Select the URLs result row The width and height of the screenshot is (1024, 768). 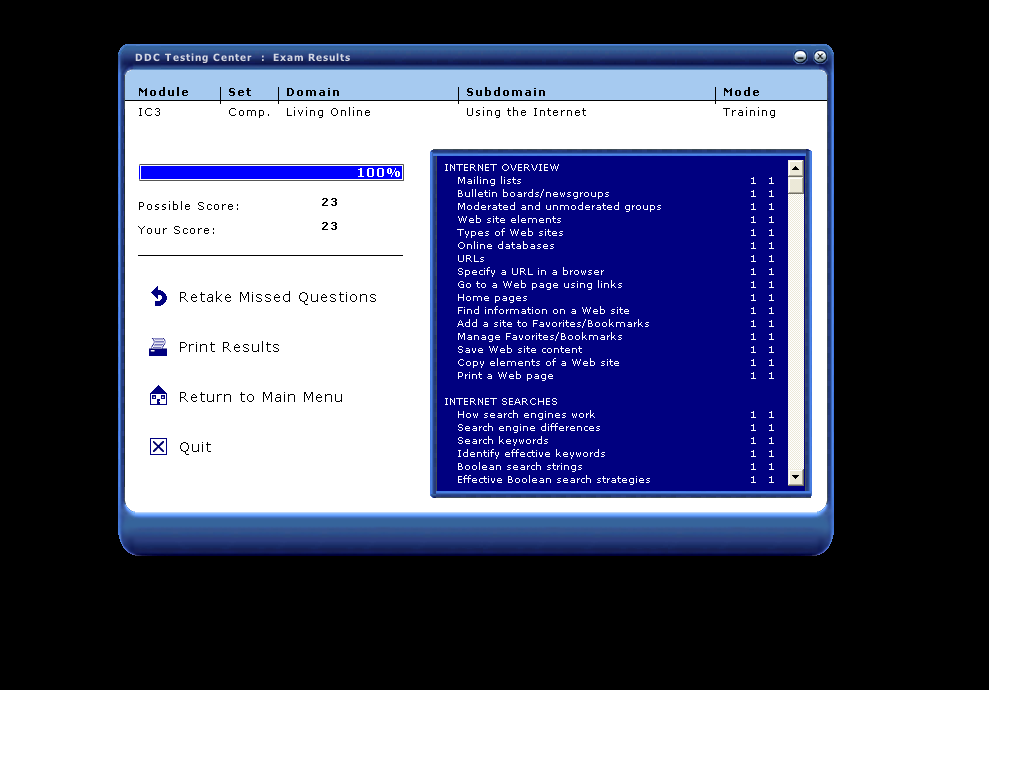pyautogui.click(x=616, y=259)
